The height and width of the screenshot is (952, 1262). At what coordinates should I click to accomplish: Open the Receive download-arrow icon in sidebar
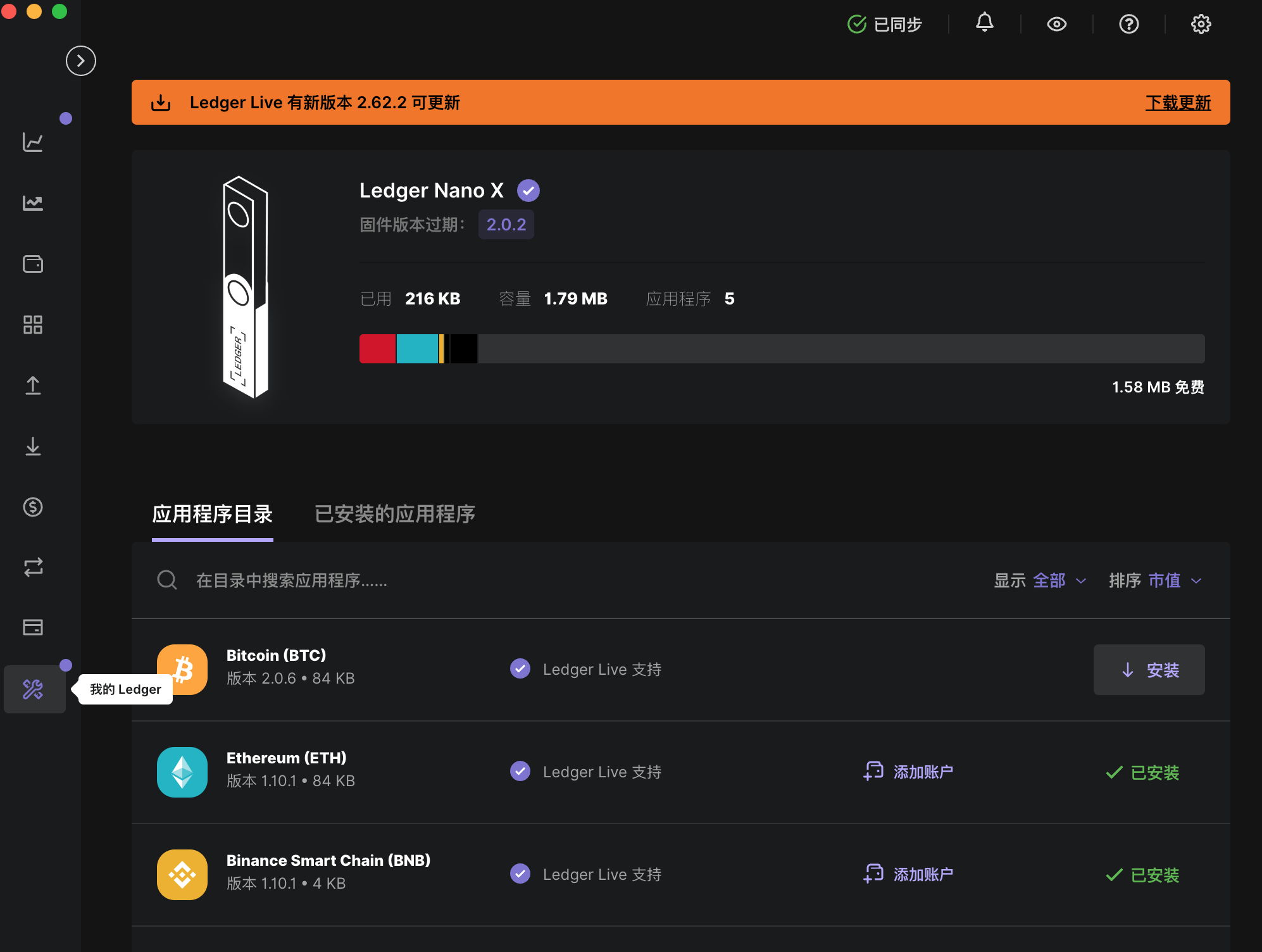coord(33,446)
